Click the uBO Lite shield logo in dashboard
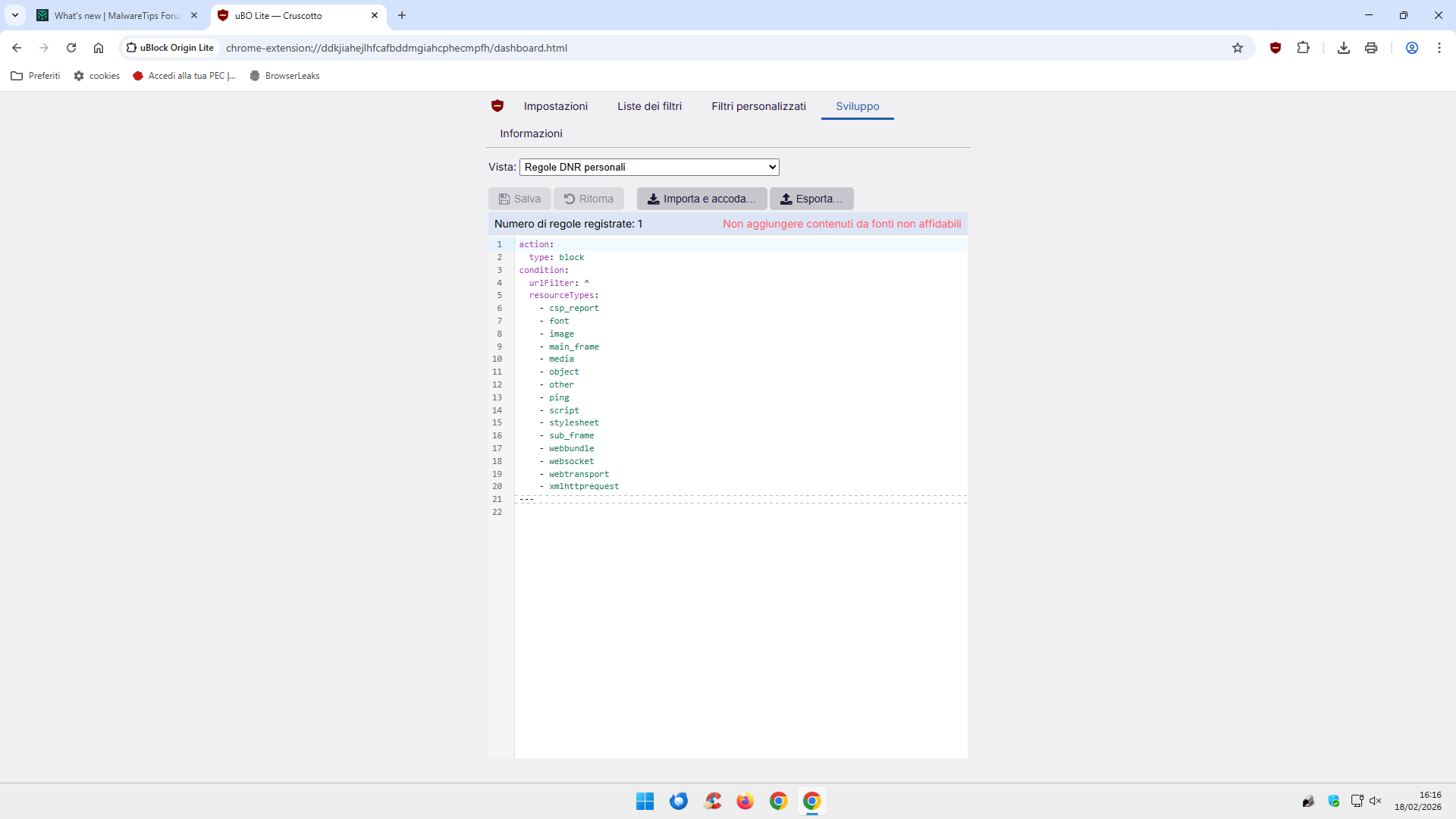The height and width of the screenshot is (819, 1456). (x=497, y=106)
